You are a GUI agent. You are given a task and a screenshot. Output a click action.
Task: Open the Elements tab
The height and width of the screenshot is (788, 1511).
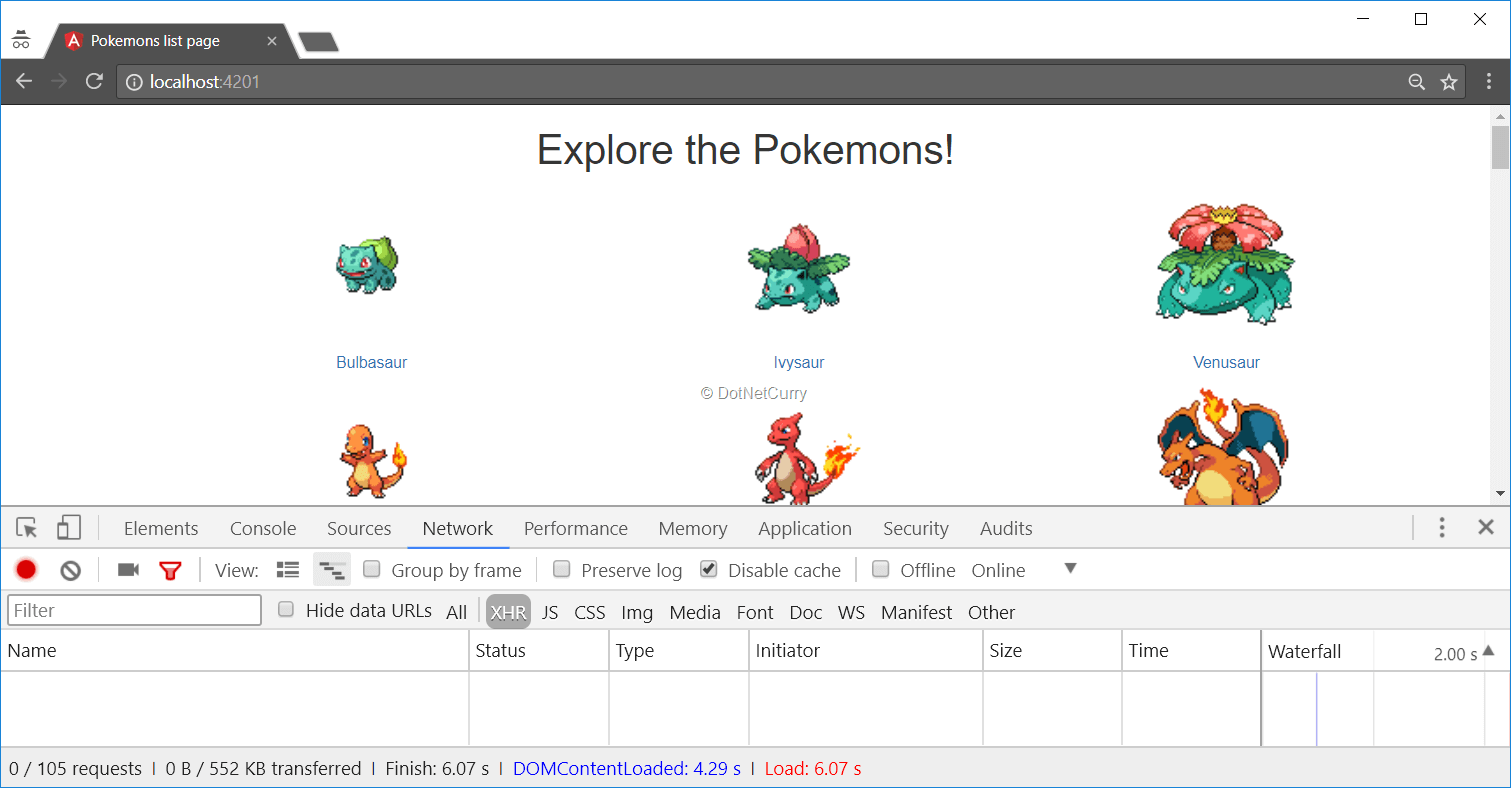161,528
